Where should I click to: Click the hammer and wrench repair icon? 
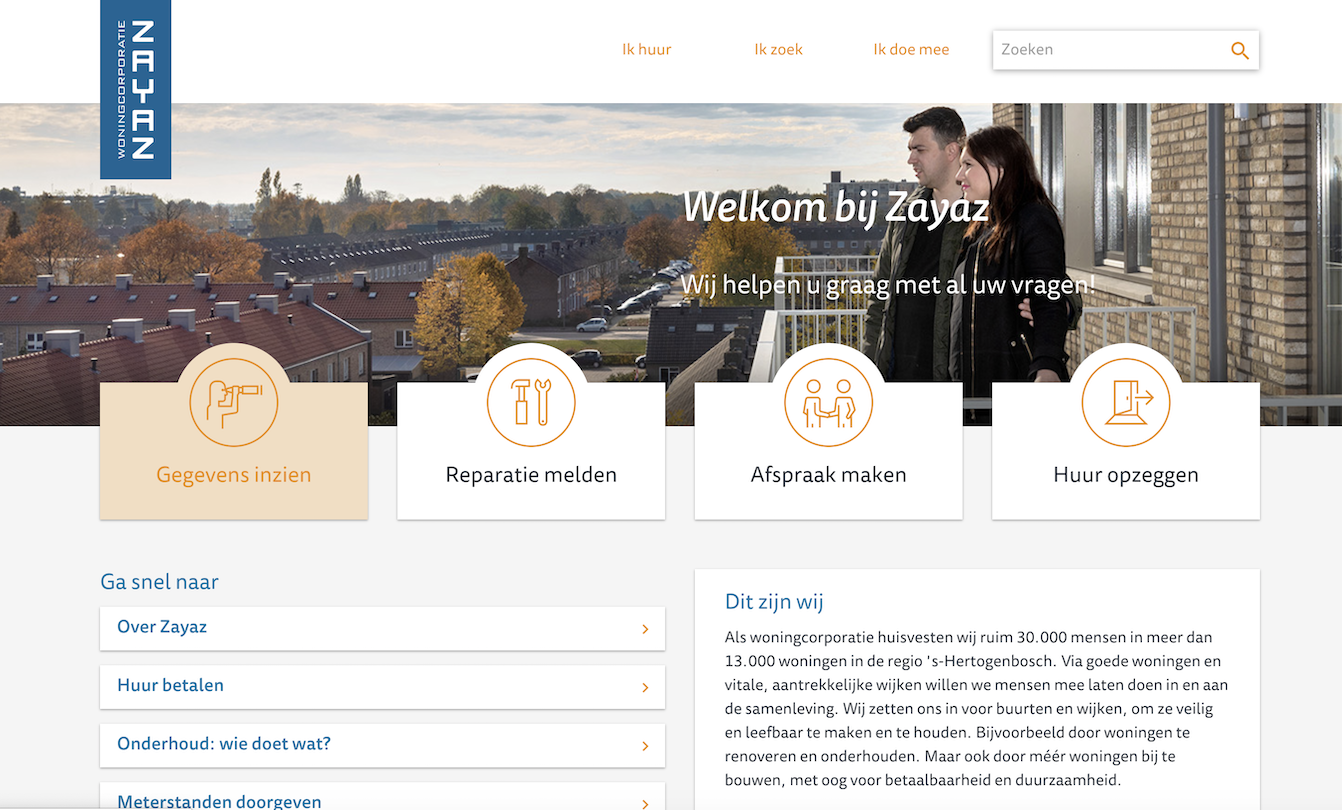(531, 402)
